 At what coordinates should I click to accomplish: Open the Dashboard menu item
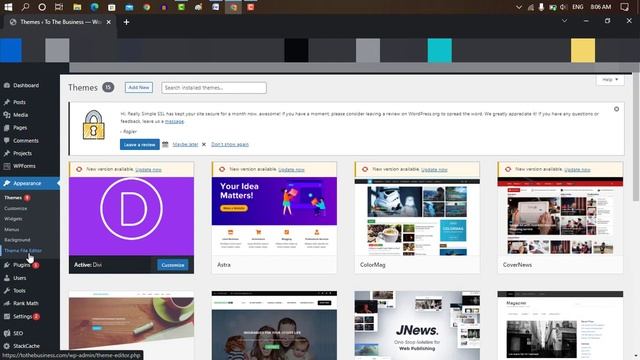26,85
